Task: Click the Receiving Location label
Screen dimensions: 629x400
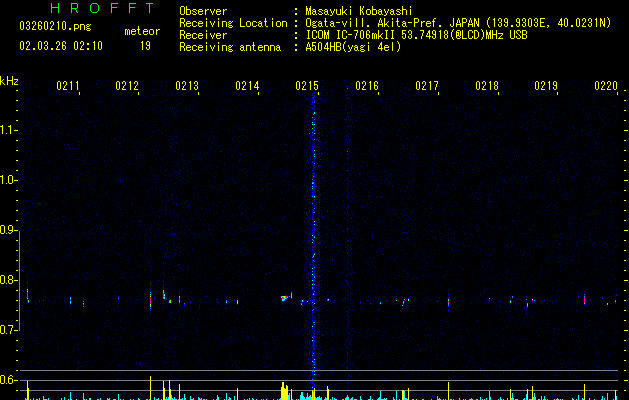Action: pos(233,23)
